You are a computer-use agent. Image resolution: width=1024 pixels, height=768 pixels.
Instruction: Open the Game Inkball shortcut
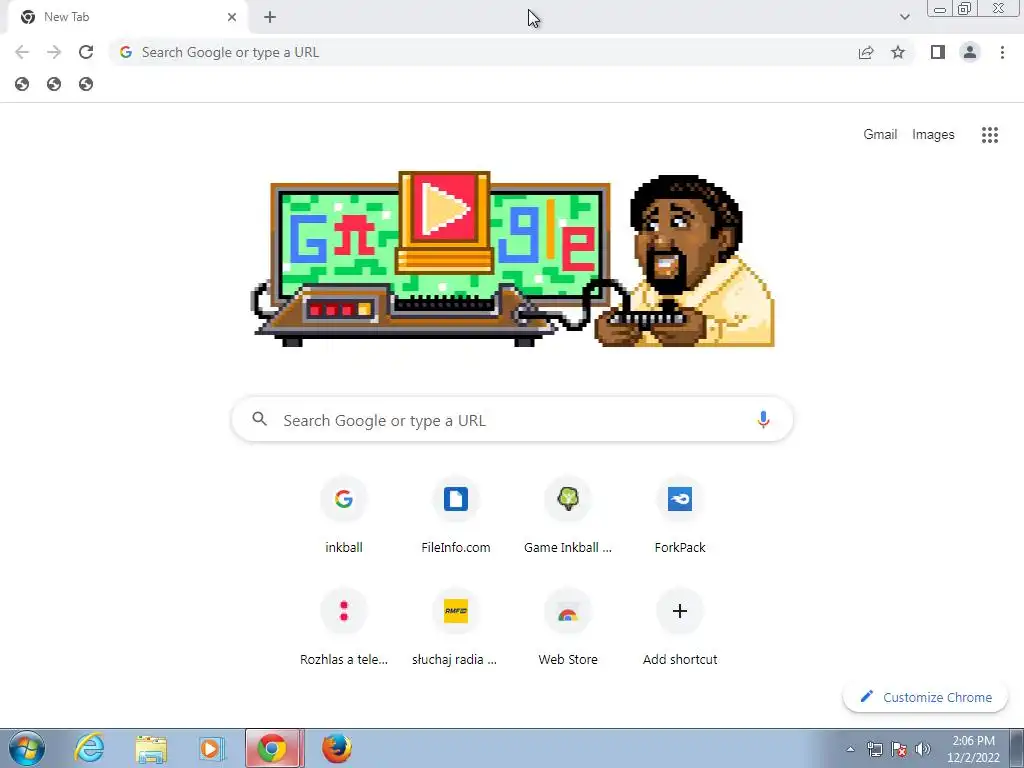568,518
